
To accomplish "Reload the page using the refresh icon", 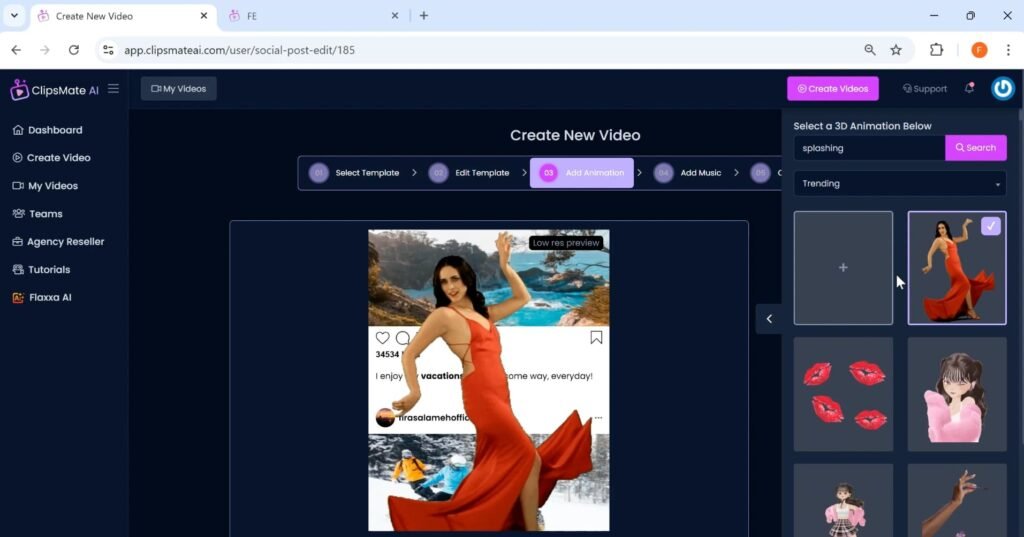I will pos(73,50).
